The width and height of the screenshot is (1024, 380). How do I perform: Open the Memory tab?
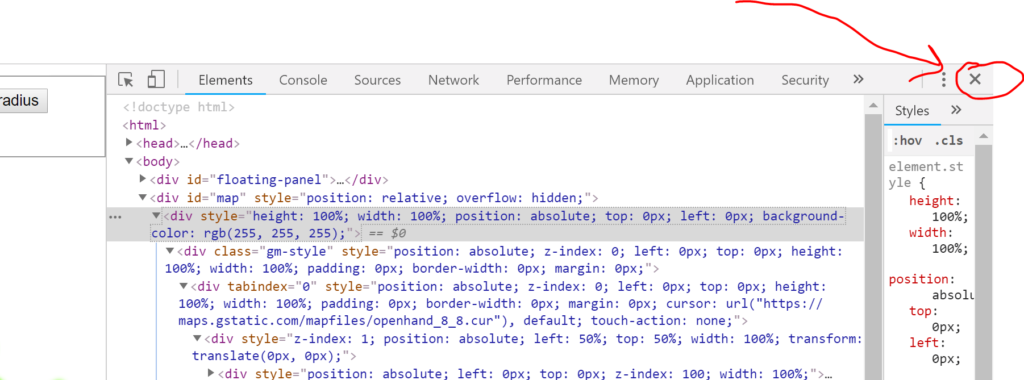click(633, 80)
